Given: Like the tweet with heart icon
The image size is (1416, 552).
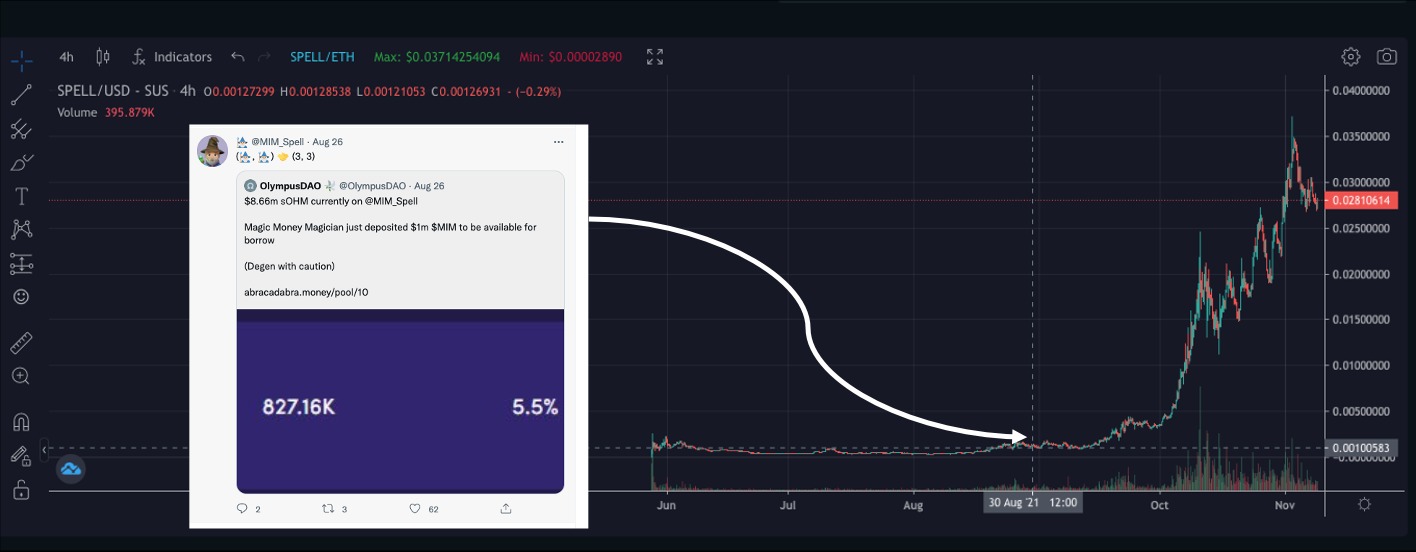Looking at the screenshot, I should coord(414,508).
